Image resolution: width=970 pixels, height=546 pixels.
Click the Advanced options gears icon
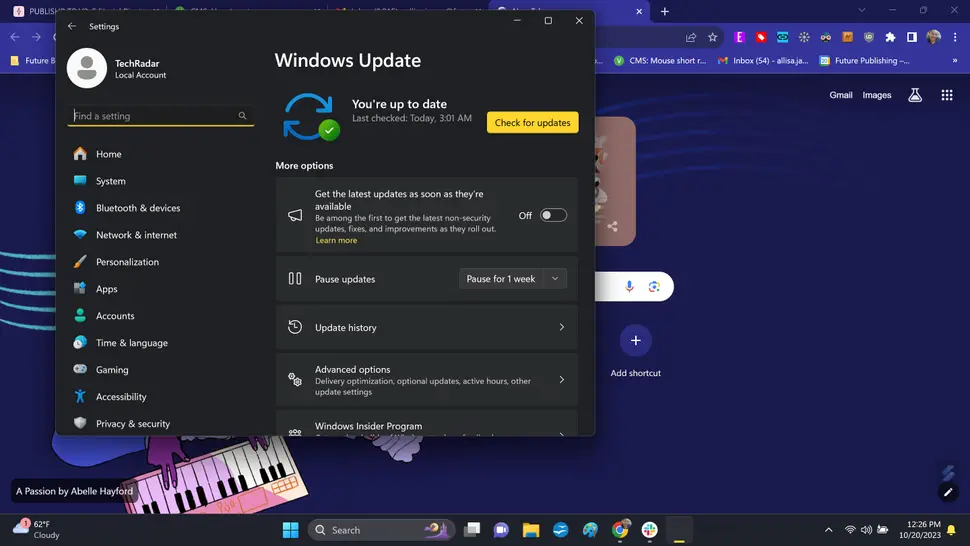[295, 380]
